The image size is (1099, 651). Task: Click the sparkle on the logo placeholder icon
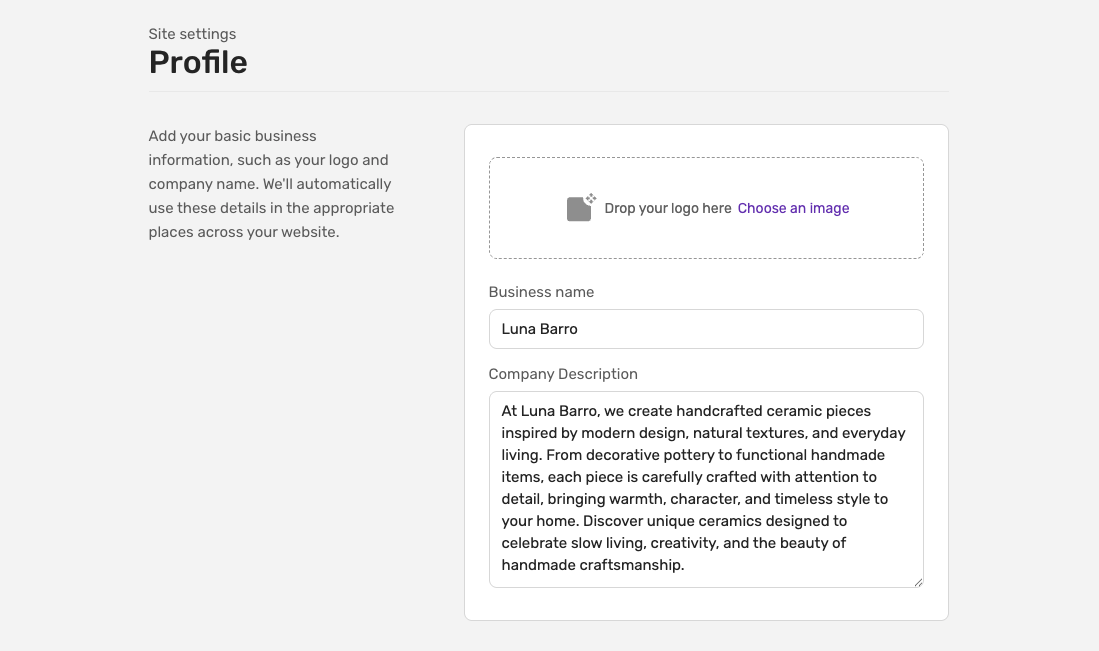click(591, 198)
